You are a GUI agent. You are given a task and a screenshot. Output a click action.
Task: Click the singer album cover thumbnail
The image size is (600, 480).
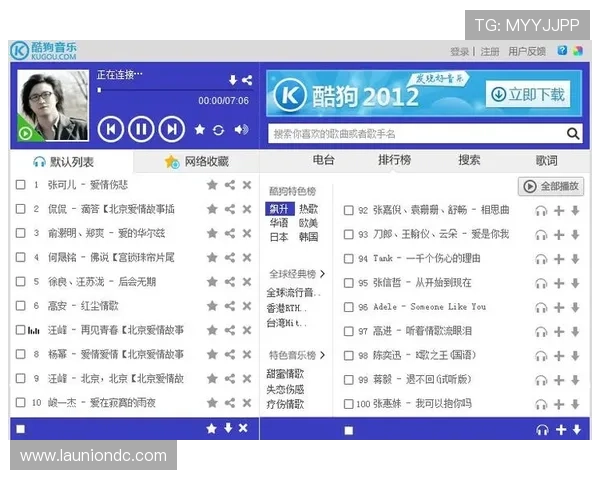[53, 106]
